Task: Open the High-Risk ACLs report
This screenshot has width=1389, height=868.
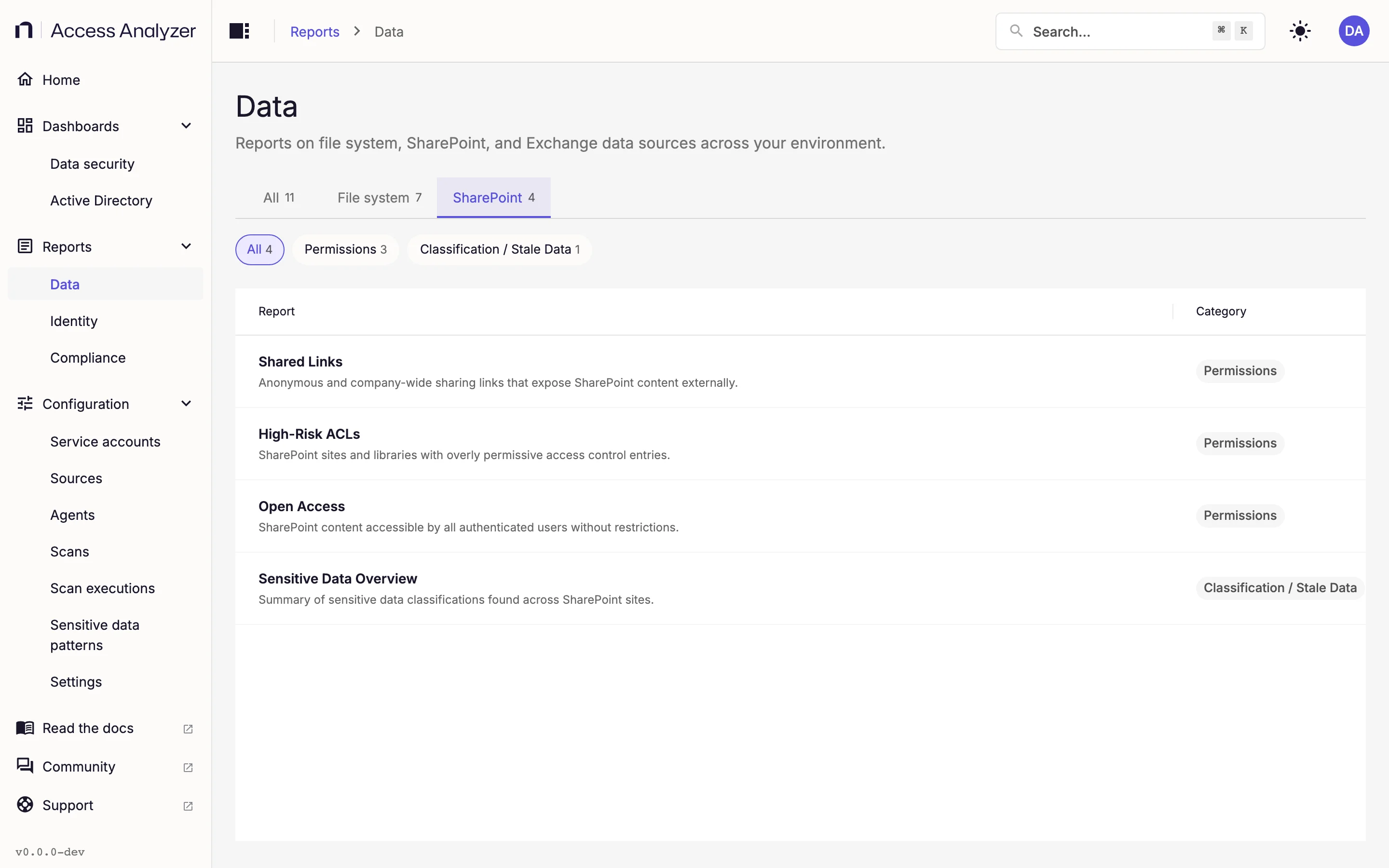Action: click(800, 444)
